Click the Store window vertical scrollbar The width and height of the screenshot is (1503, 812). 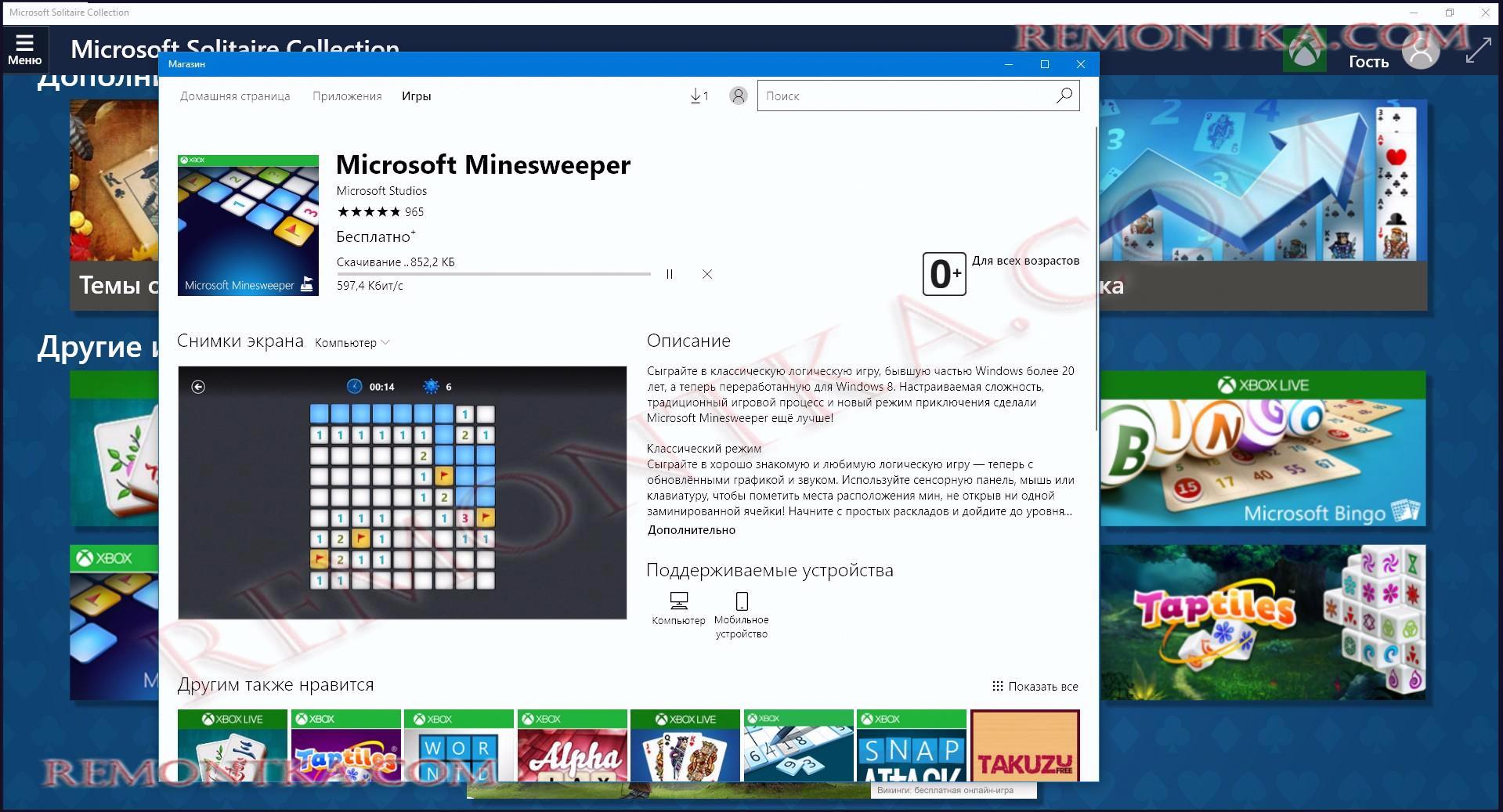pos(1096,278)
